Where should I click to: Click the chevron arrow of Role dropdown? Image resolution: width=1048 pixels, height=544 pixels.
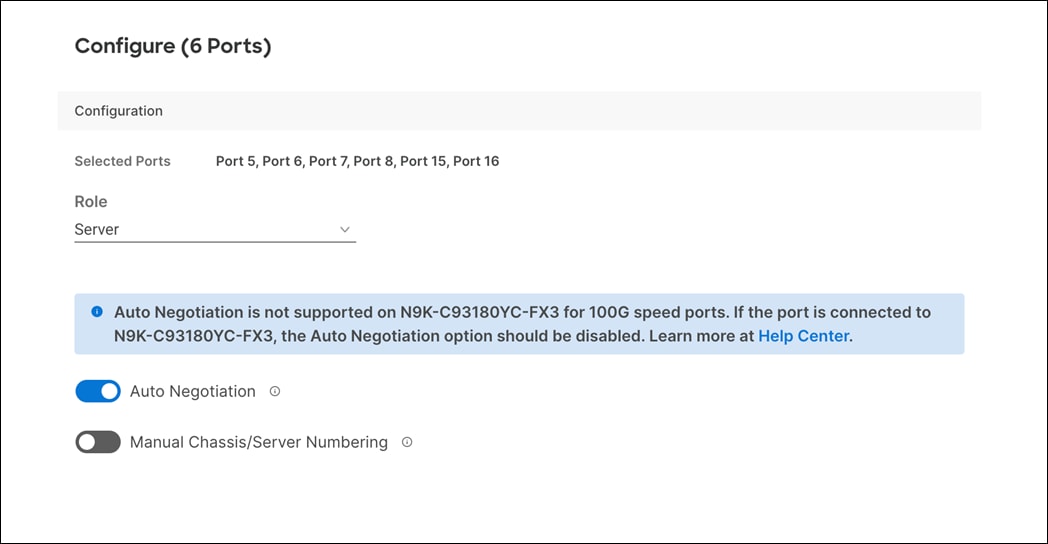pyautogui.click(x=345, y=229)
